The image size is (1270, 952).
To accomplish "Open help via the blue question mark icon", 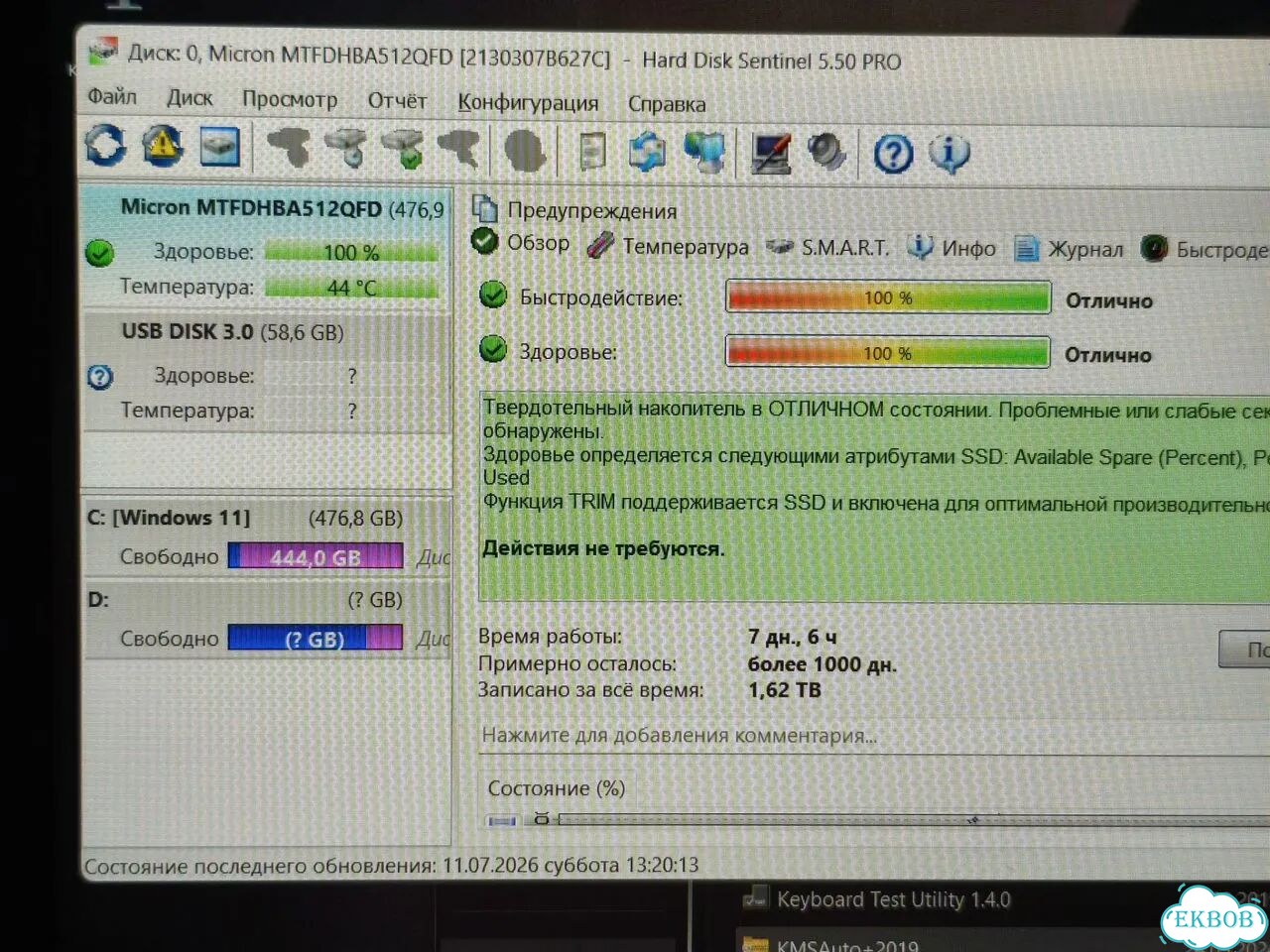I will pos(893,155).
